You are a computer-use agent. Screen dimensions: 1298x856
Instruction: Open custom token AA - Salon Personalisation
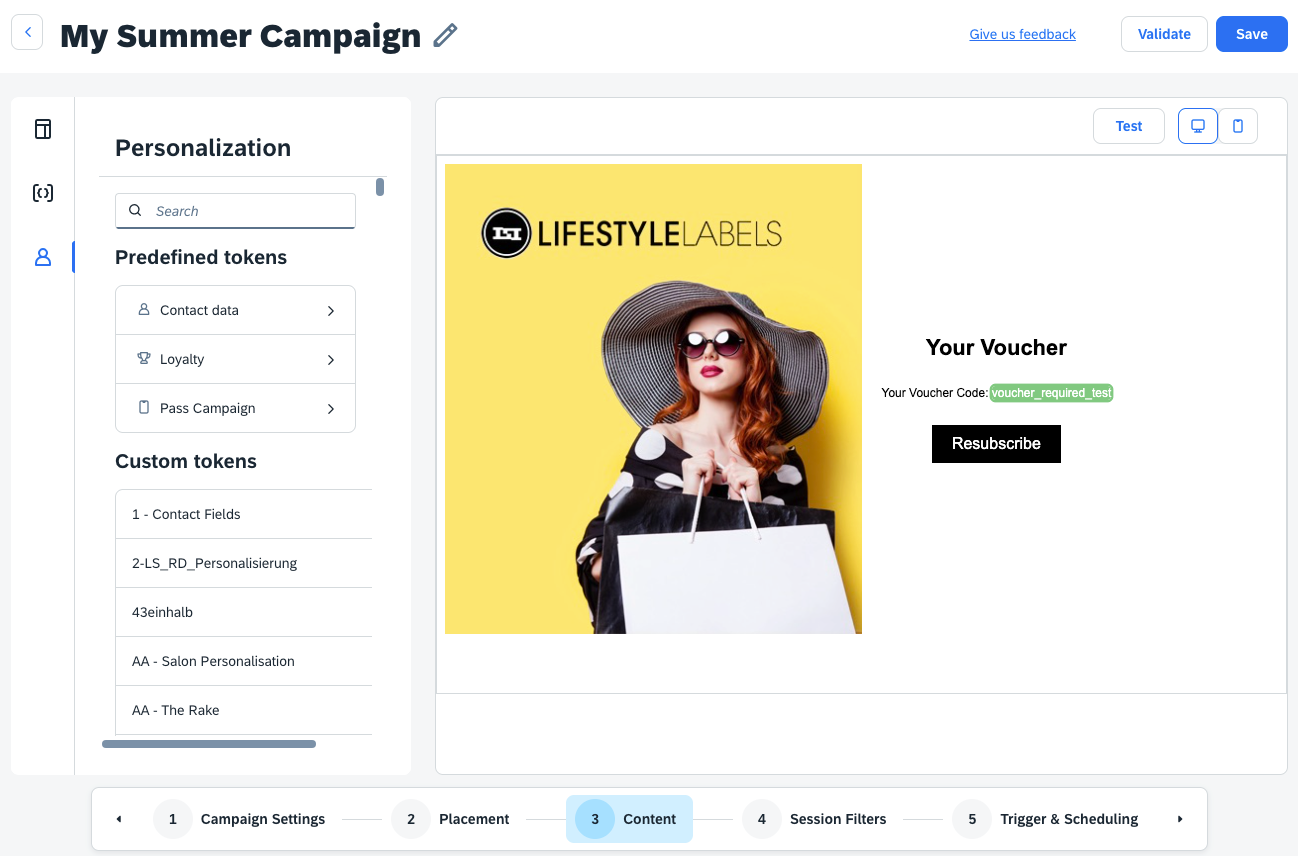point(244,661)
